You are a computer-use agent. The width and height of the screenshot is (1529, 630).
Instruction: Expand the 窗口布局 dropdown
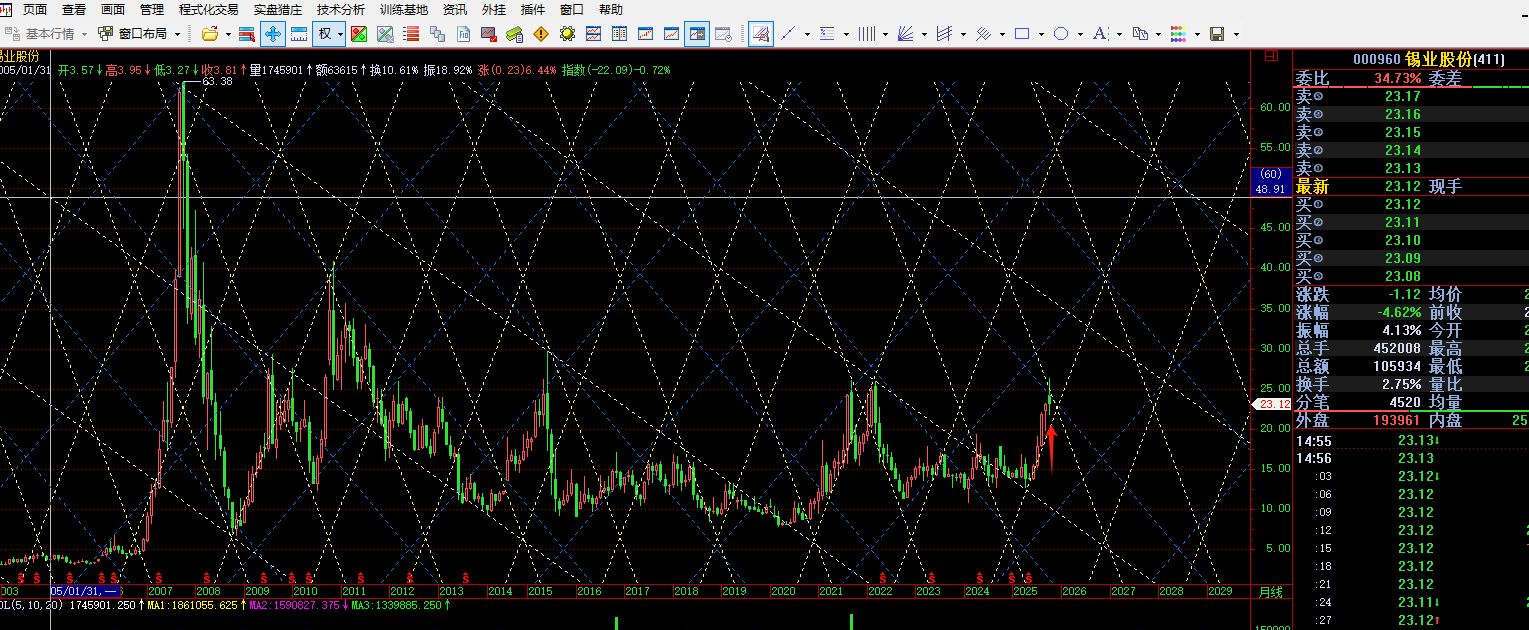(x=177, y=34)
